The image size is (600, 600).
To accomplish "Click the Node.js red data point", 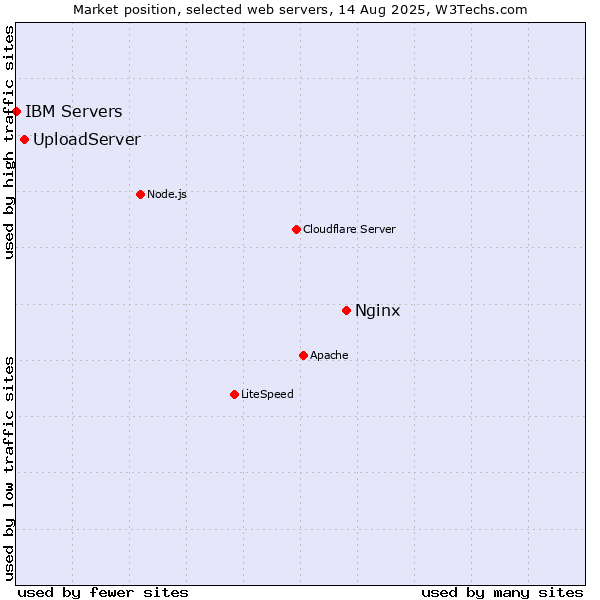I will [x=140, y=194].
